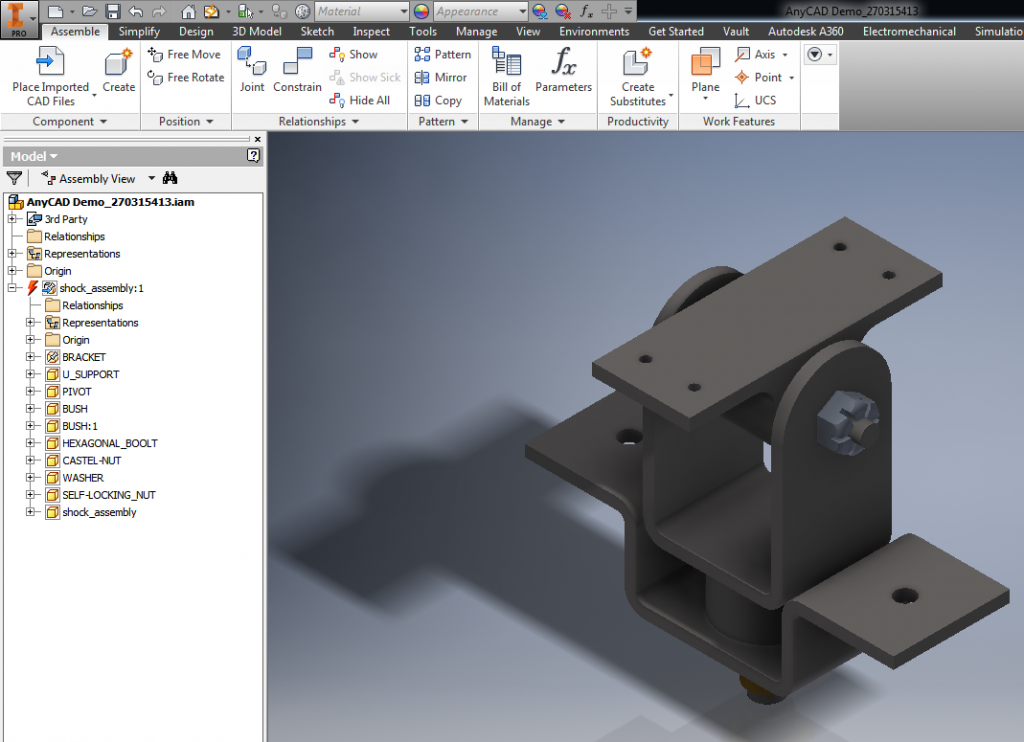Open the Electromechanical ribbon tab
This screenshot has height=742, width=1024.
pos(908,31)
